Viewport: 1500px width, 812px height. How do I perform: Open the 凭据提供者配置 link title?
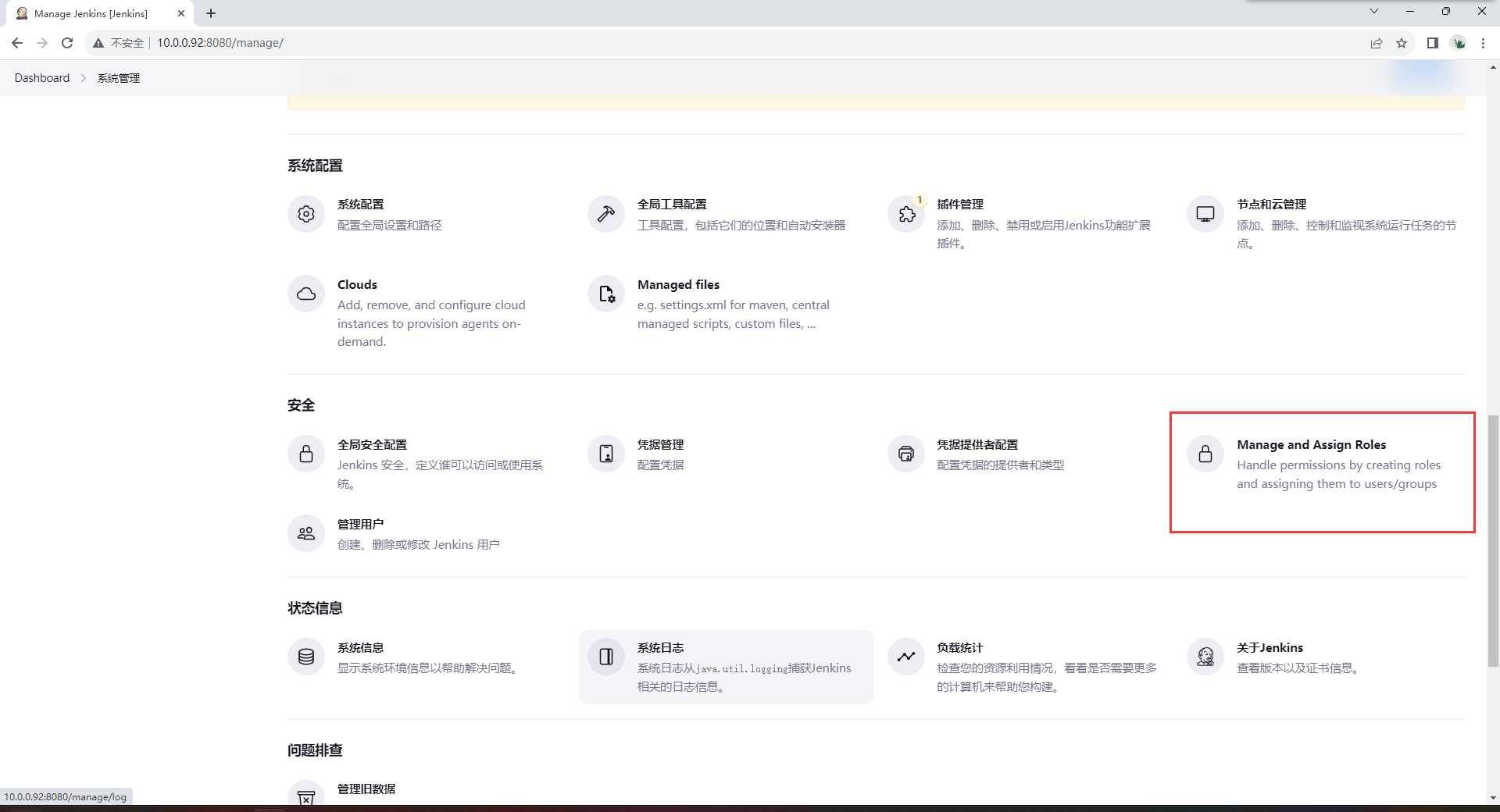coord(977,444)
